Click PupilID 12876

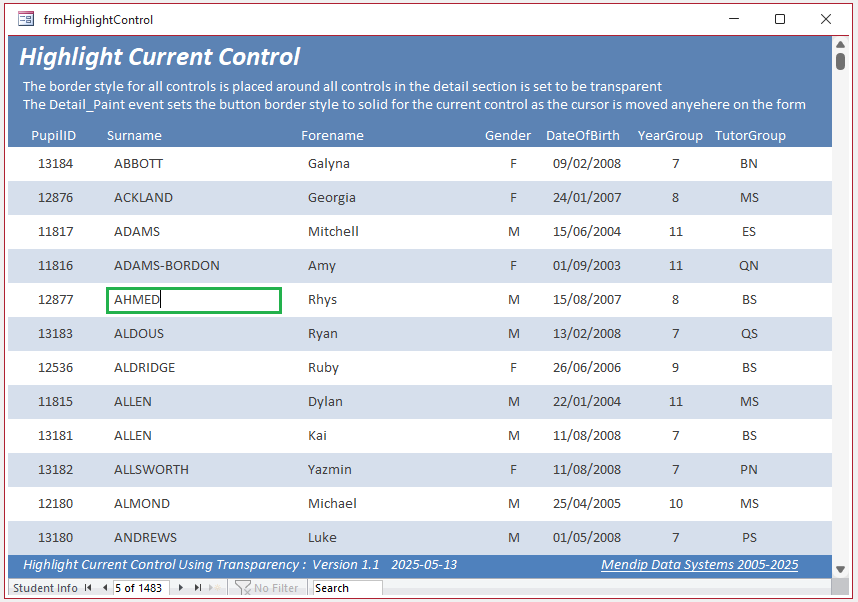coord(55,198)
